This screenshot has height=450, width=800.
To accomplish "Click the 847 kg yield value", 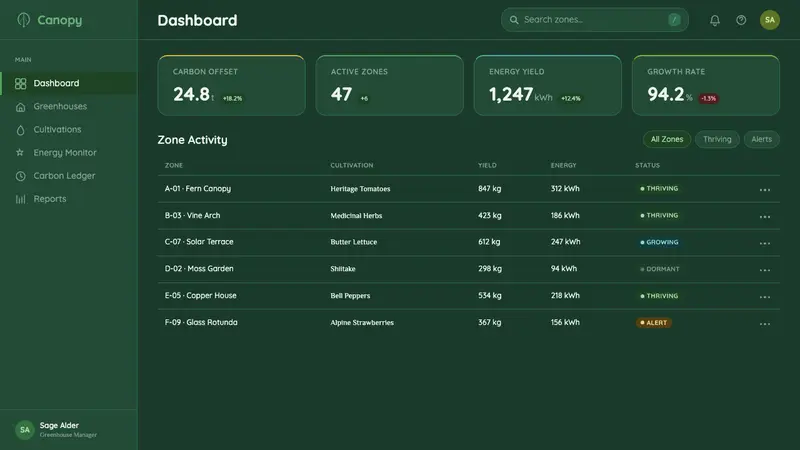I will click(x=489, y=189).
